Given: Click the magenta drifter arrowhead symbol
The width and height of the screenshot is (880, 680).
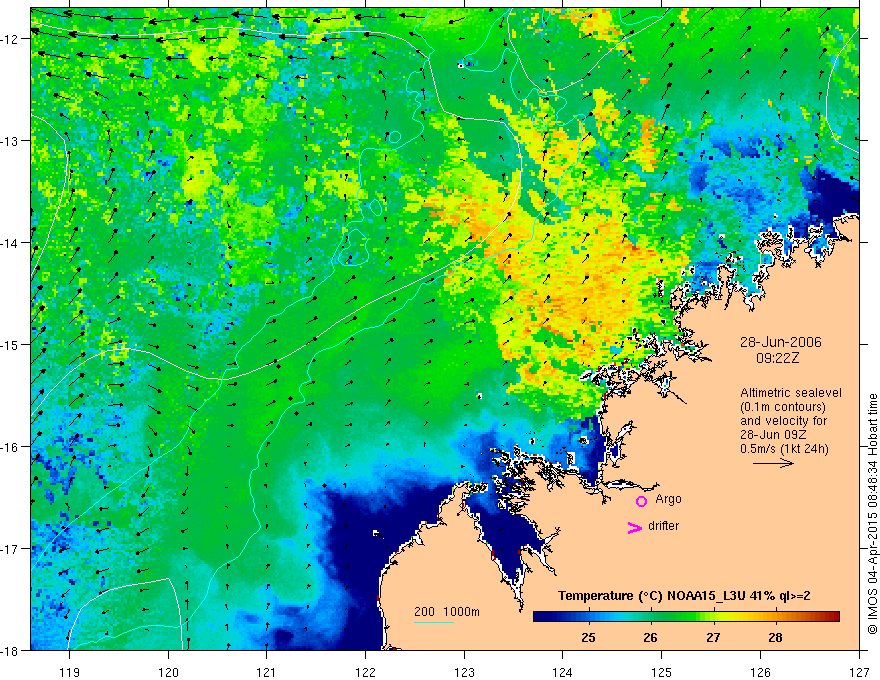Looking at the screenshot, I should point(635,527).
